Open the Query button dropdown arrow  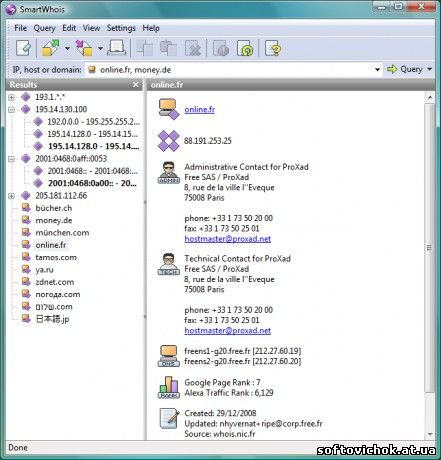point(430,69)
